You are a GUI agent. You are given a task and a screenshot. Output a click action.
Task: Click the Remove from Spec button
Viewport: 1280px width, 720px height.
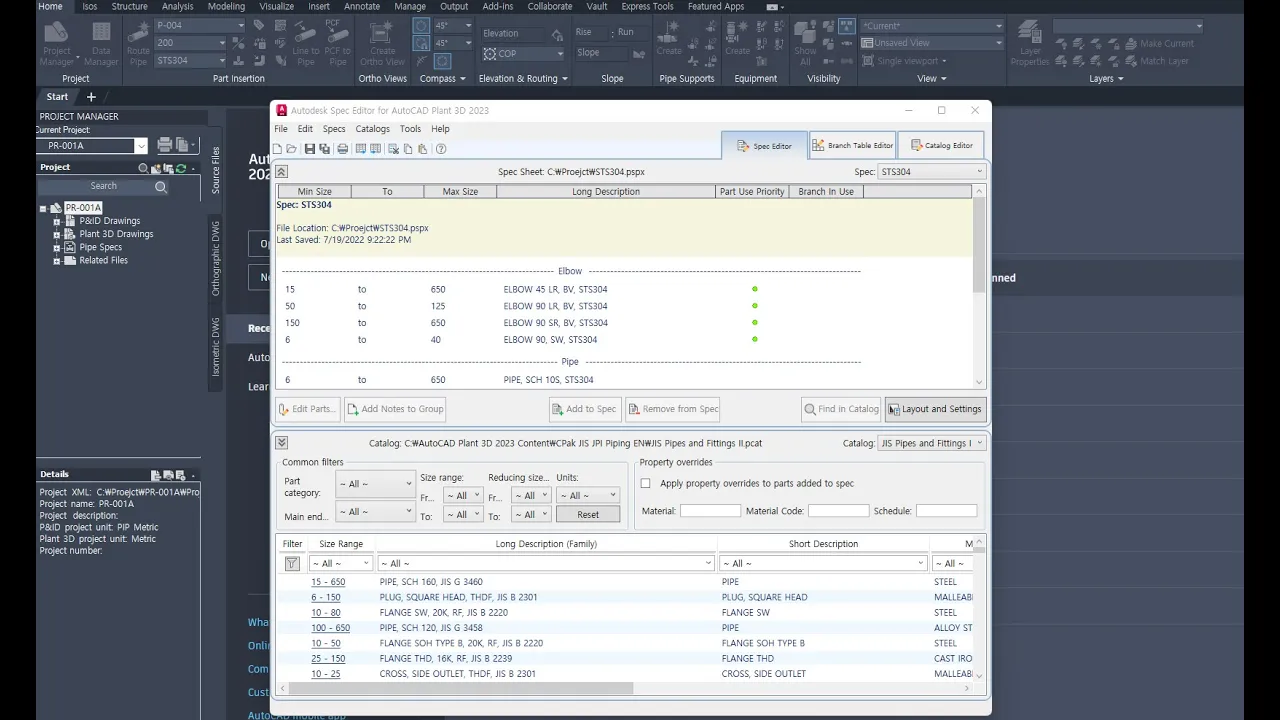[673, 409]
